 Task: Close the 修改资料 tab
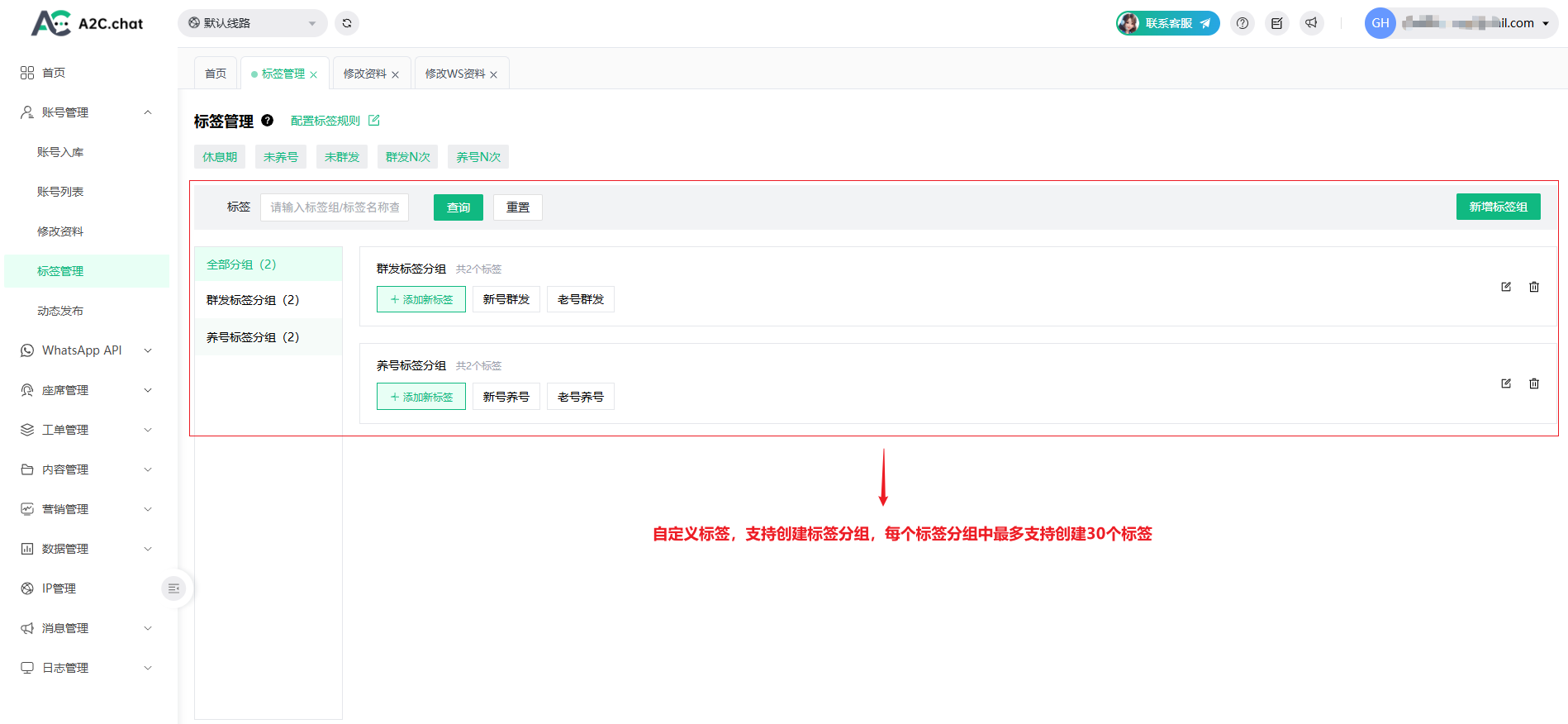click(x=396, y=75)
